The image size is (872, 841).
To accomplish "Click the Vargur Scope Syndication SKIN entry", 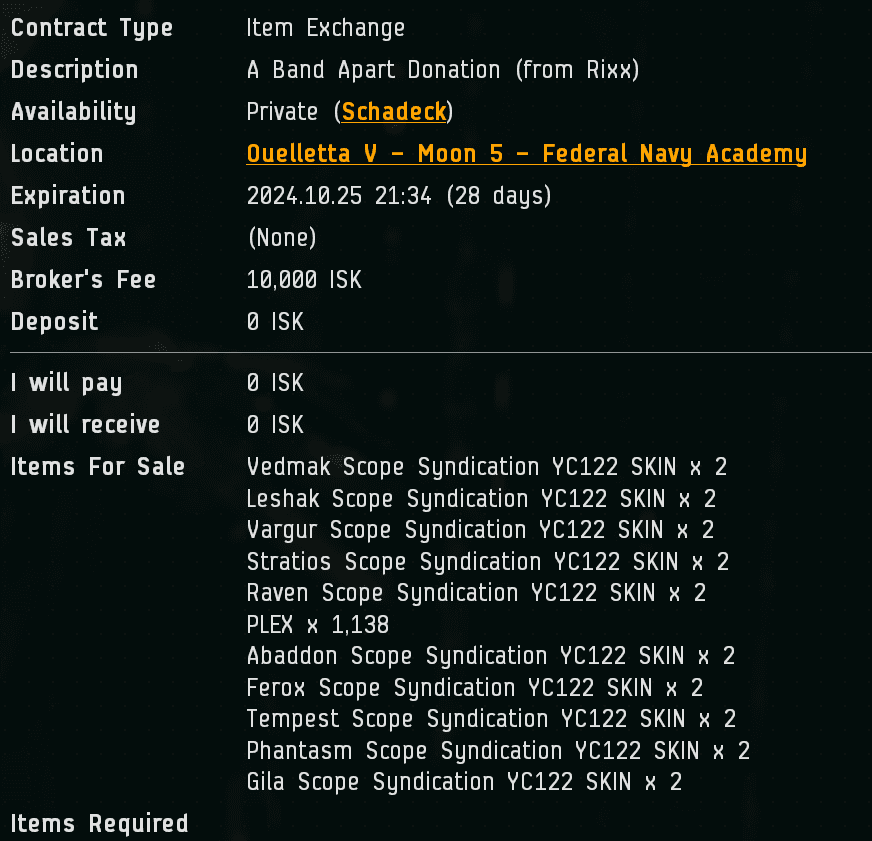I will [480, 530].
